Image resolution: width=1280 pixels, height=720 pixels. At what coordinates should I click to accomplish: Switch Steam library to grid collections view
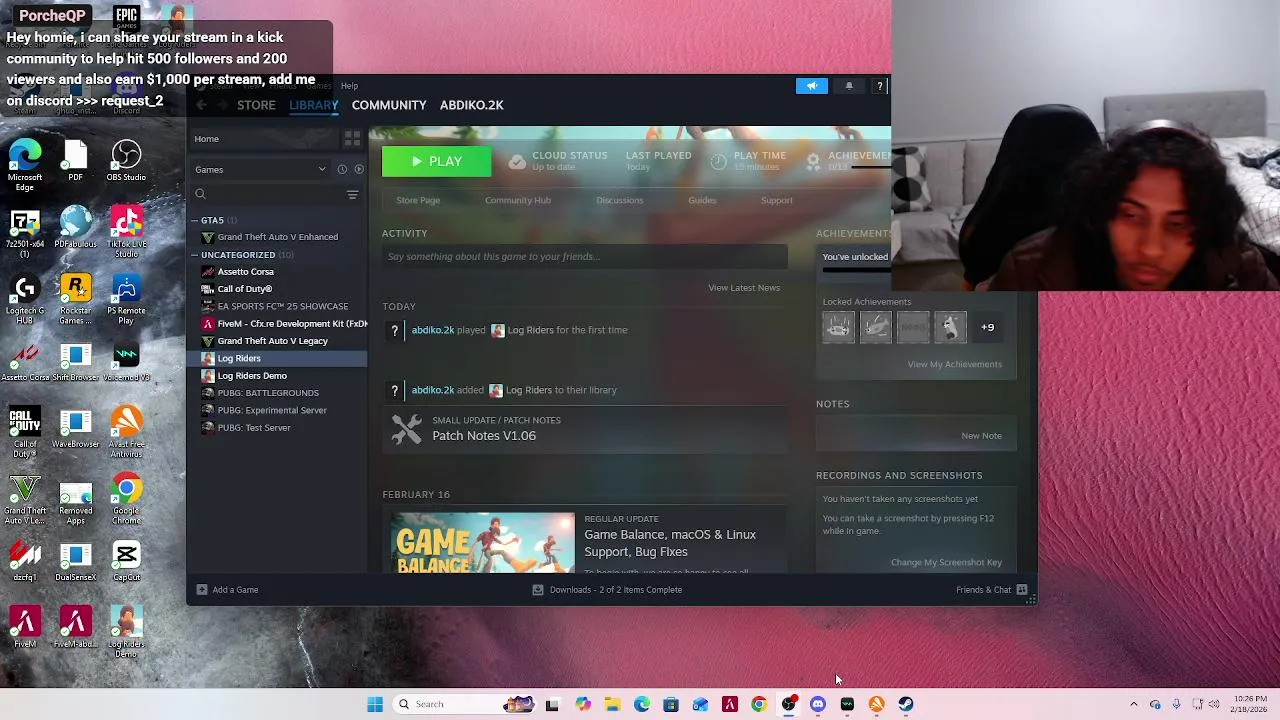coord(352,139)
